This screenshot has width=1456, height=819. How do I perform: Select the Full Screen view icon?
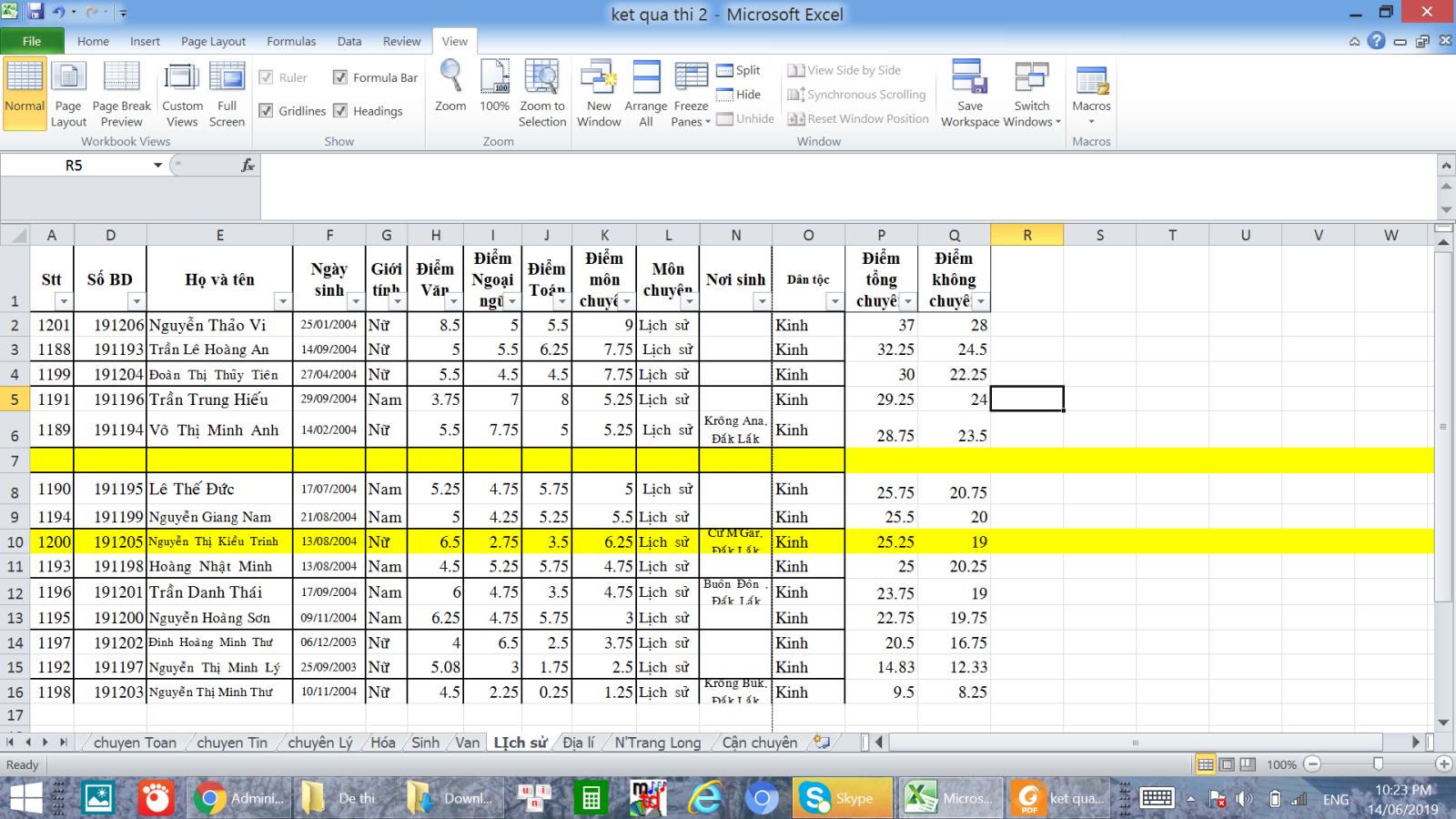coord(227,78)
